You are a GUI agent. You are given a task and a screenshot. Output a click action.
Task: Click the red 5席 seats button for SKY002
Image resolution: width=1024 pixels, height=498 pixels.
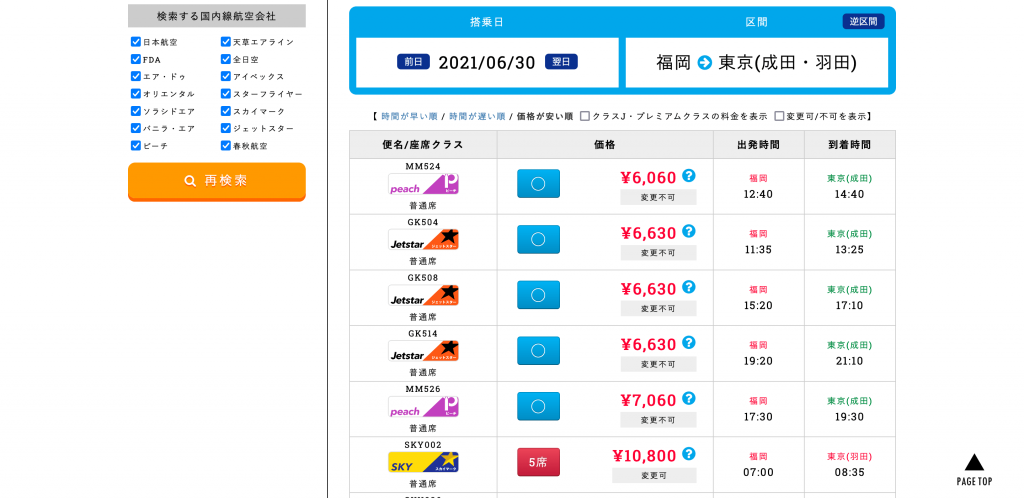[538, 462]
